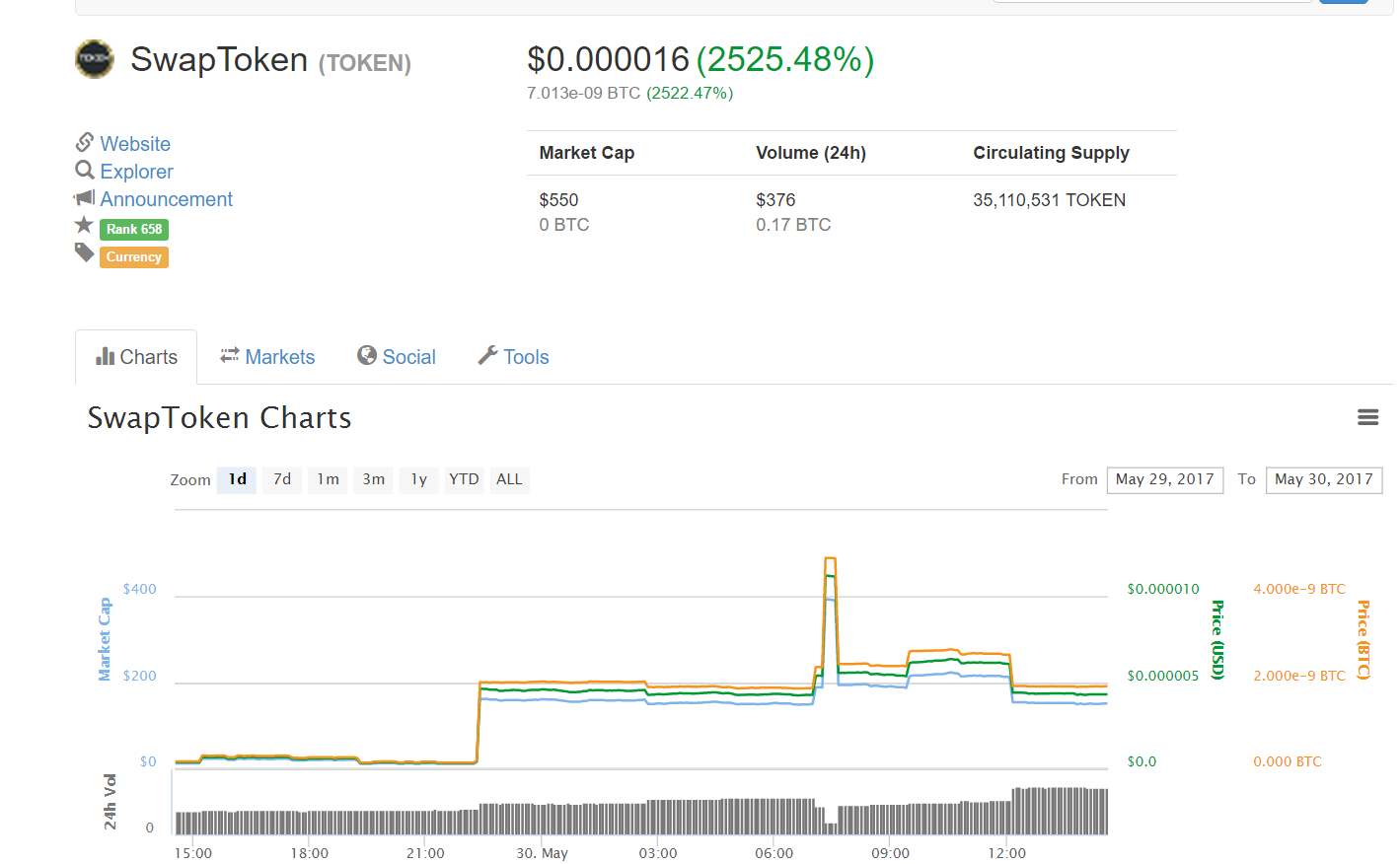Viewport: 1400px width, 864px height.
Task: Click the magnifier icon beside Explorer
Action: [85, 171]
